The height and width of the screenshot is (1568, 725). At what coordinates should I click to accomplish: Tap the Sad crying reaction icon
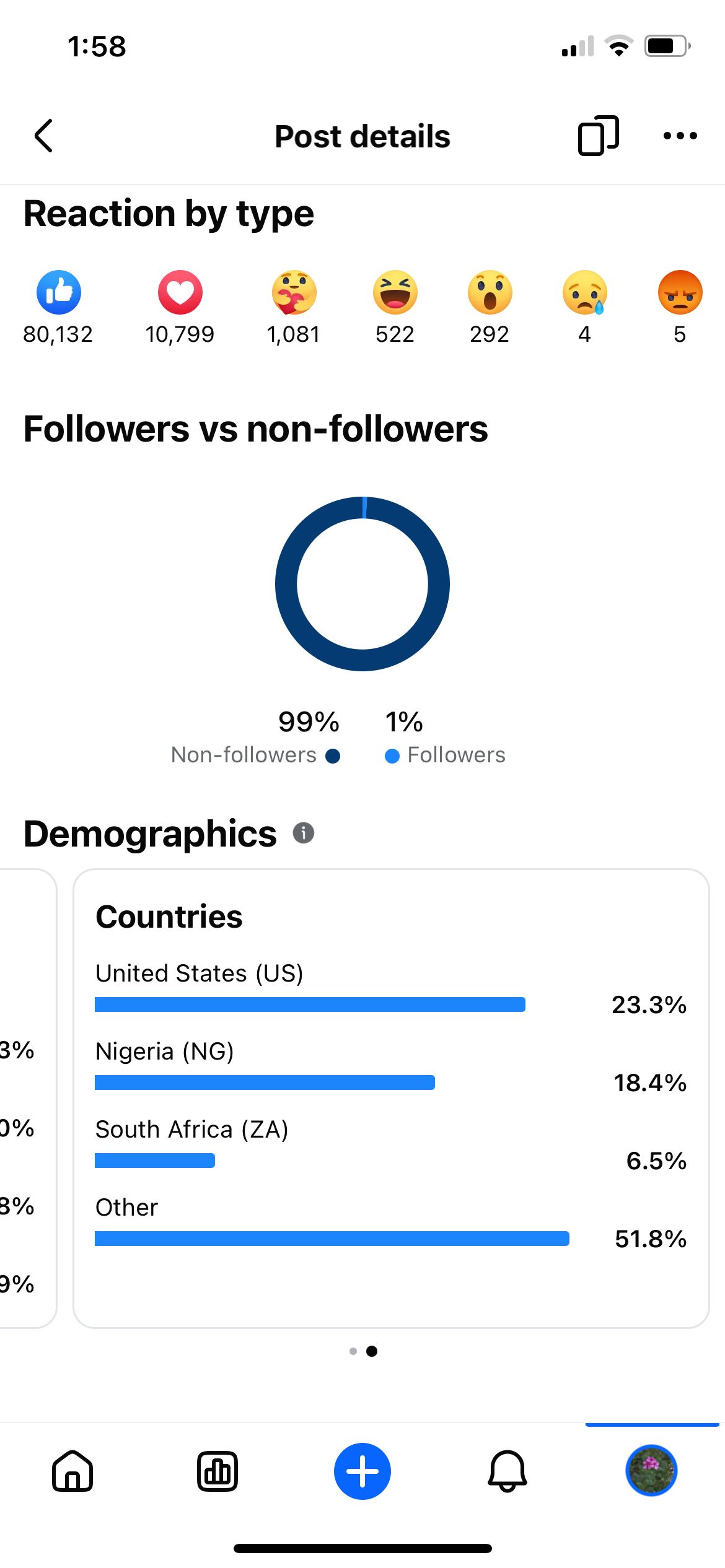coord(585,292)
